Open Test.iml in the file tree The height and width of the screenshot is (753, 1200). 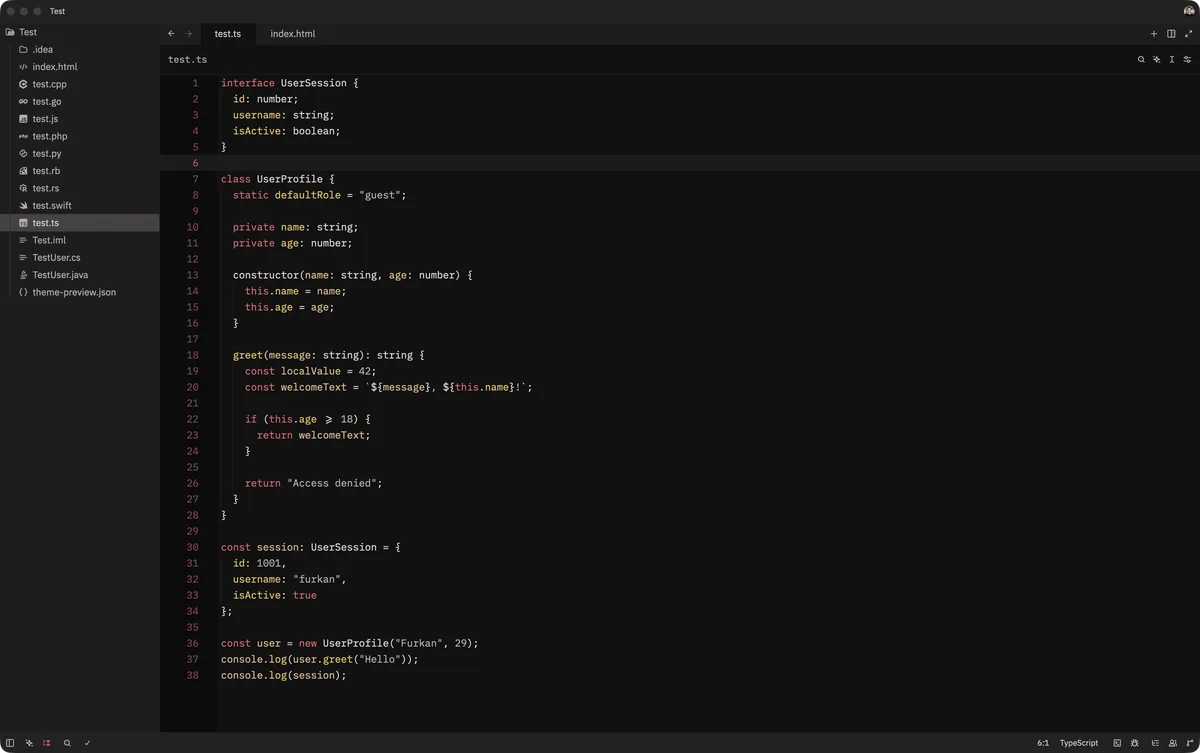coord(80,240)
